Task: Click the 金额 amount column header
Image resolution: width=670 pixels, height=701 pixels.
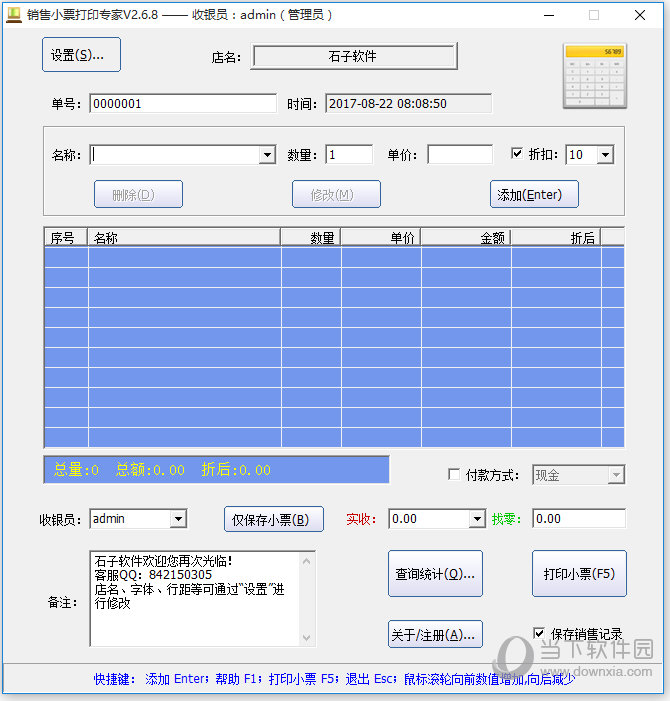Action: [x=466, y=237]
